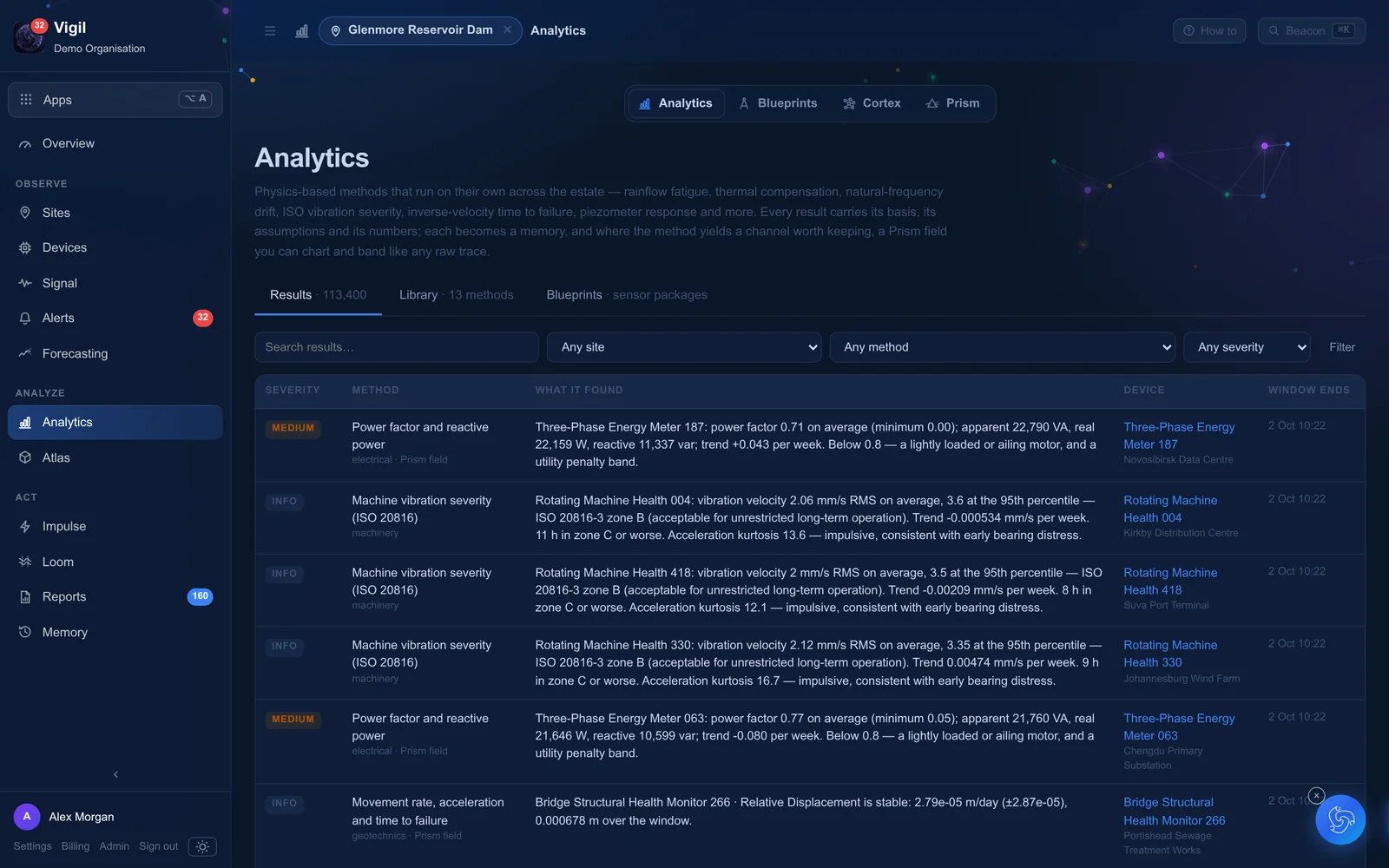The width and height of the screenshot is (1389, 868).
Task: Open Alerts with 32 badge
Action: (115, 318)
